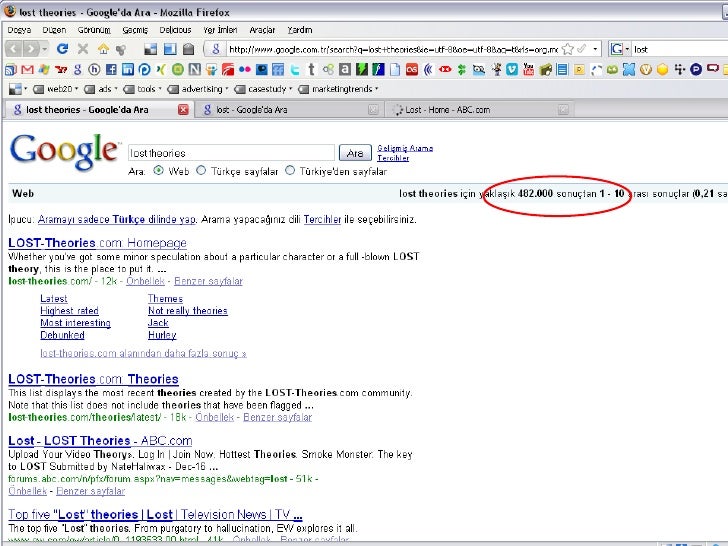This screenshot has height=546, width=728.
Task: Open the Yahoo bookmark icon
Action: click(x=61, y=70)
